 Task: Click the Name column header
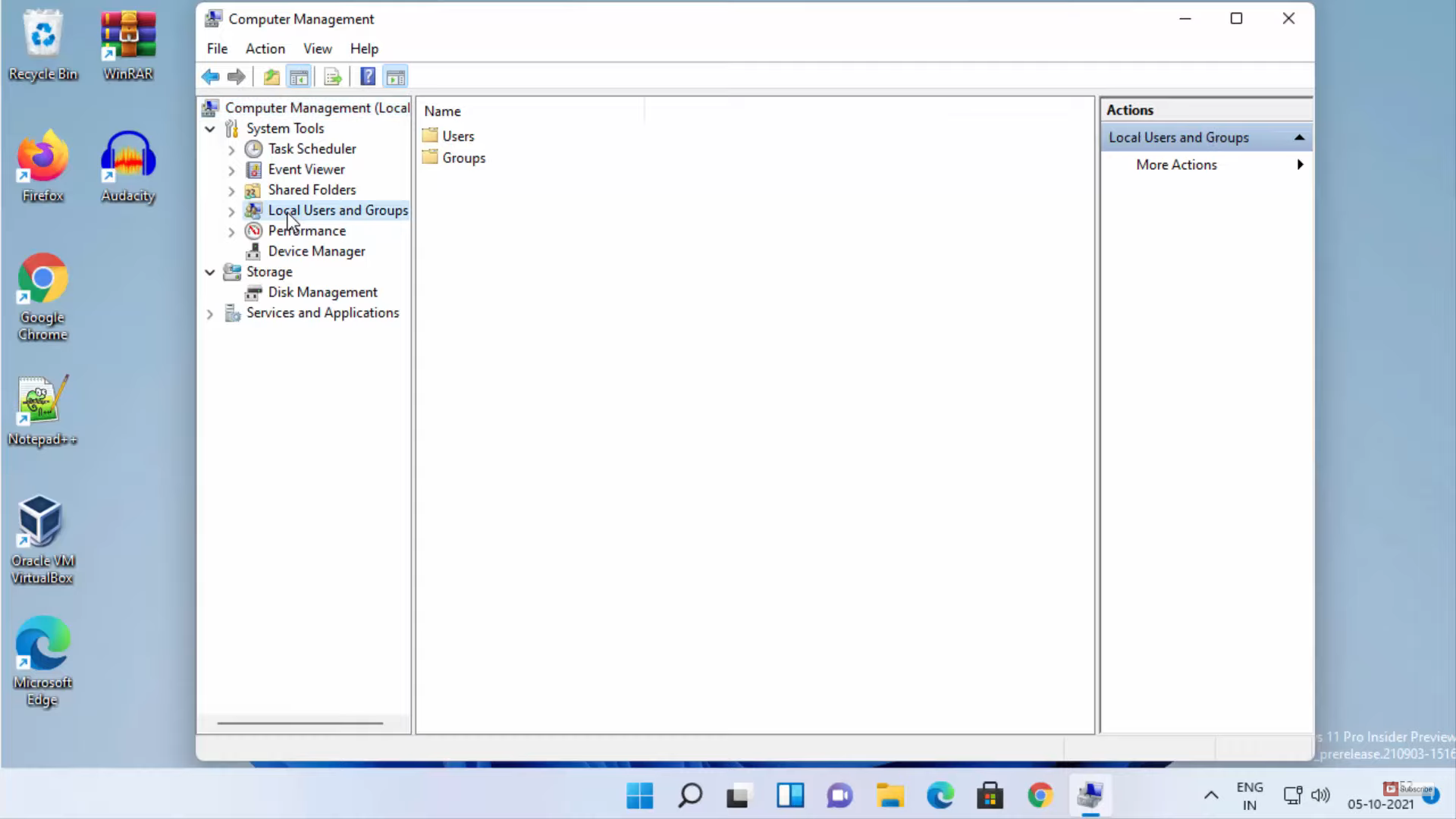(442, 111)
